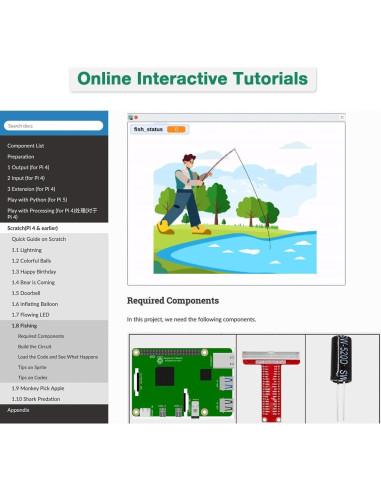The image size is (381, 492).
Task: Select Scratch(Pi 4 & earlier) section
Action: (33, 228)
